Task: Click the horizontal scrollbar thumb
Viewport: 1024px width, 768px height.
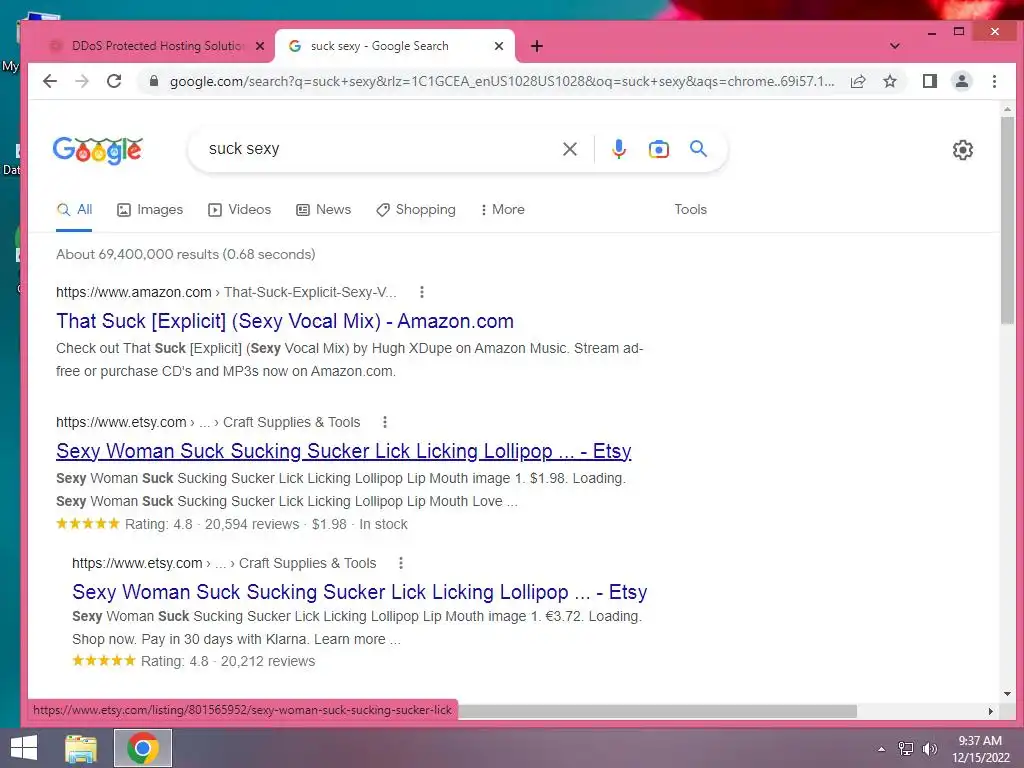Action: pos(658,711)
